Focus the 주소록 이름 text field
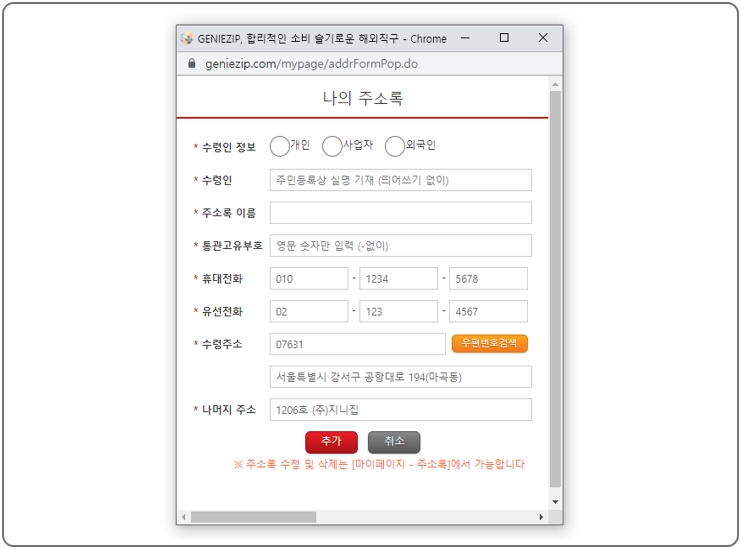 [400, 213]
